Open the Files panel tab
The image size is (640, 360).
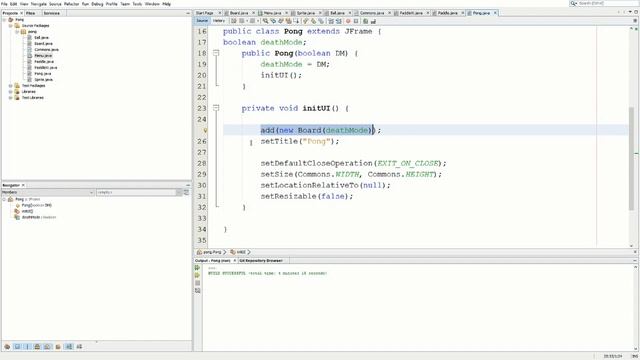pos(31,13)
